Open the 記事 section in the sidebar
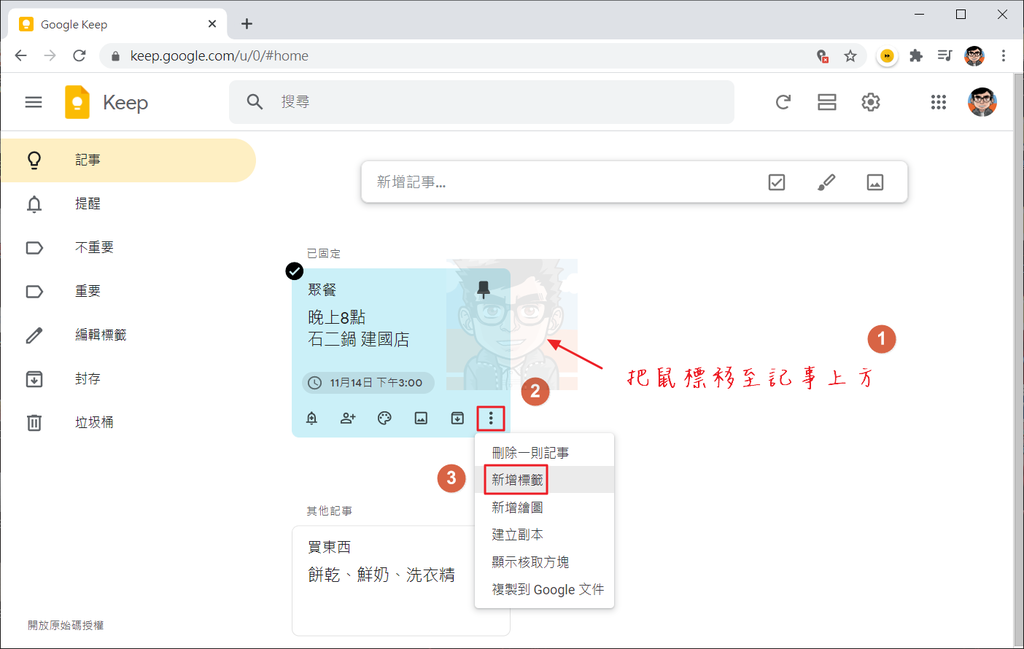This screenshot has width=1024, height=649. click(128, 160)
